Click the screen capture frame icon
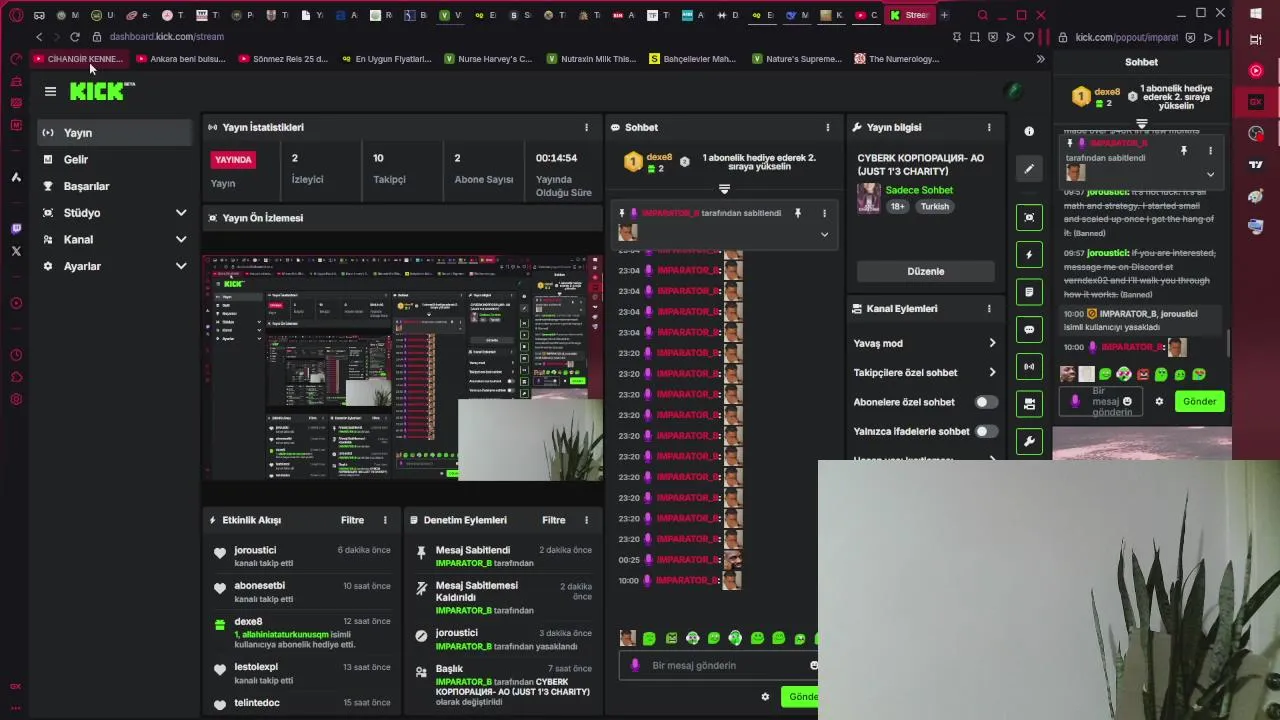This screenshot has height=720, width=1280. (1029, 218)
